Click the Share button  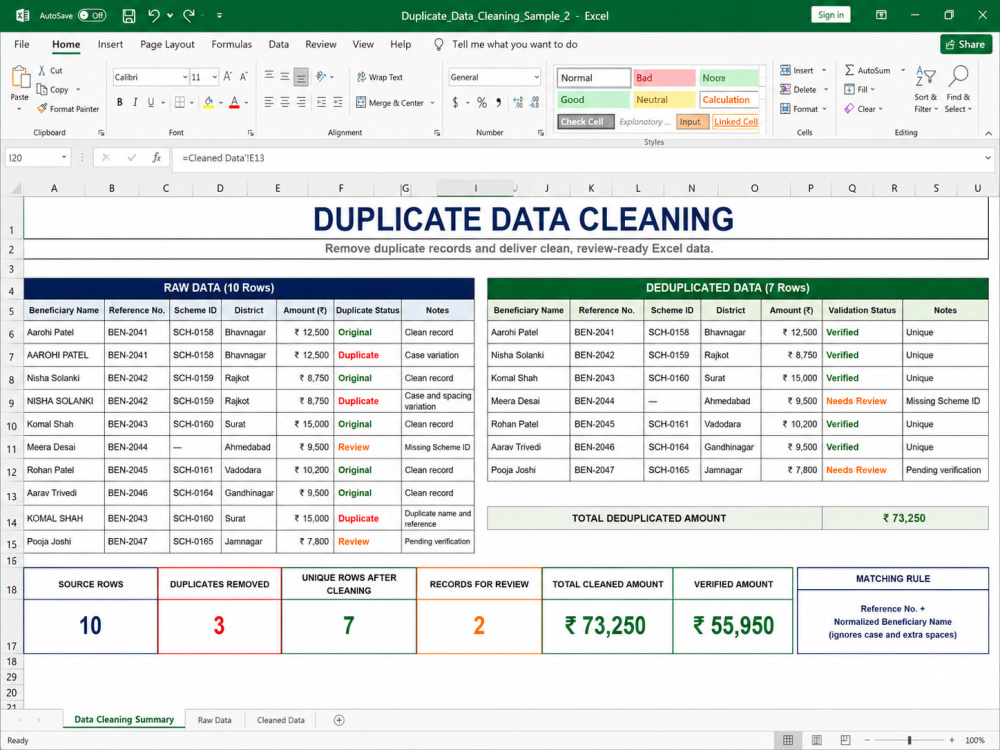click(966, 44)
